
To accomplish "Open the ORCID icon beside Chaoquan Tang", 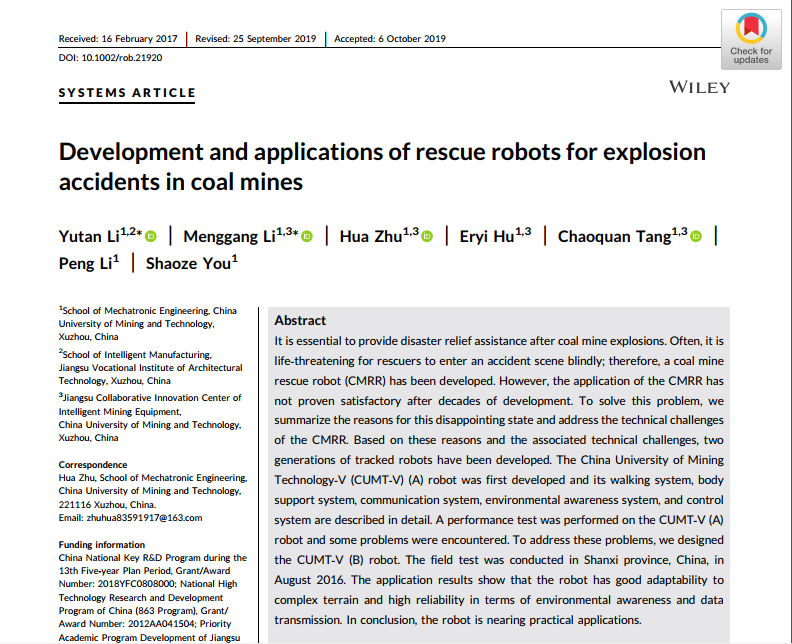I will pyautogui.click(x=696, y=237).
